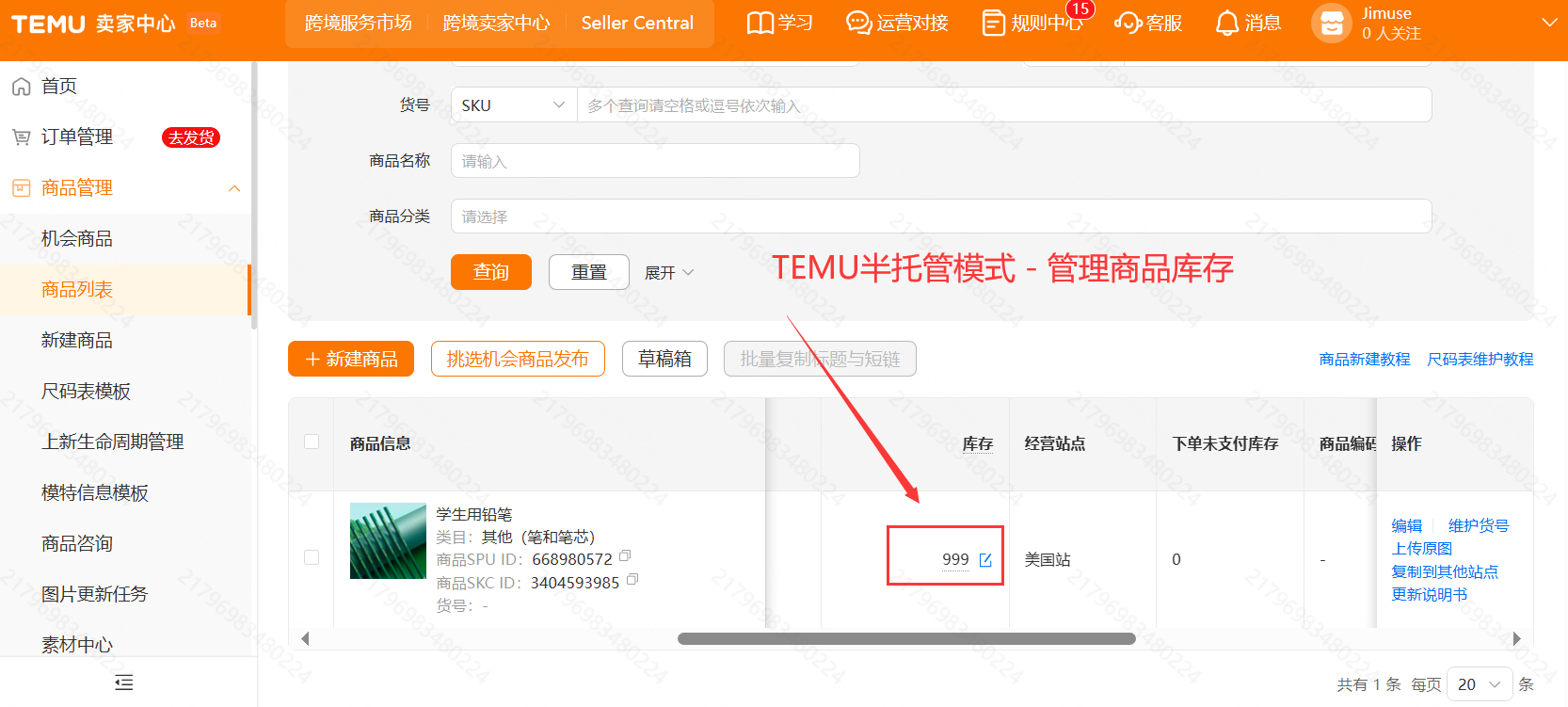Click the 学生用铅笔 product thumbnail
The height and width of the screenshot is (707, 1568).
388,540
